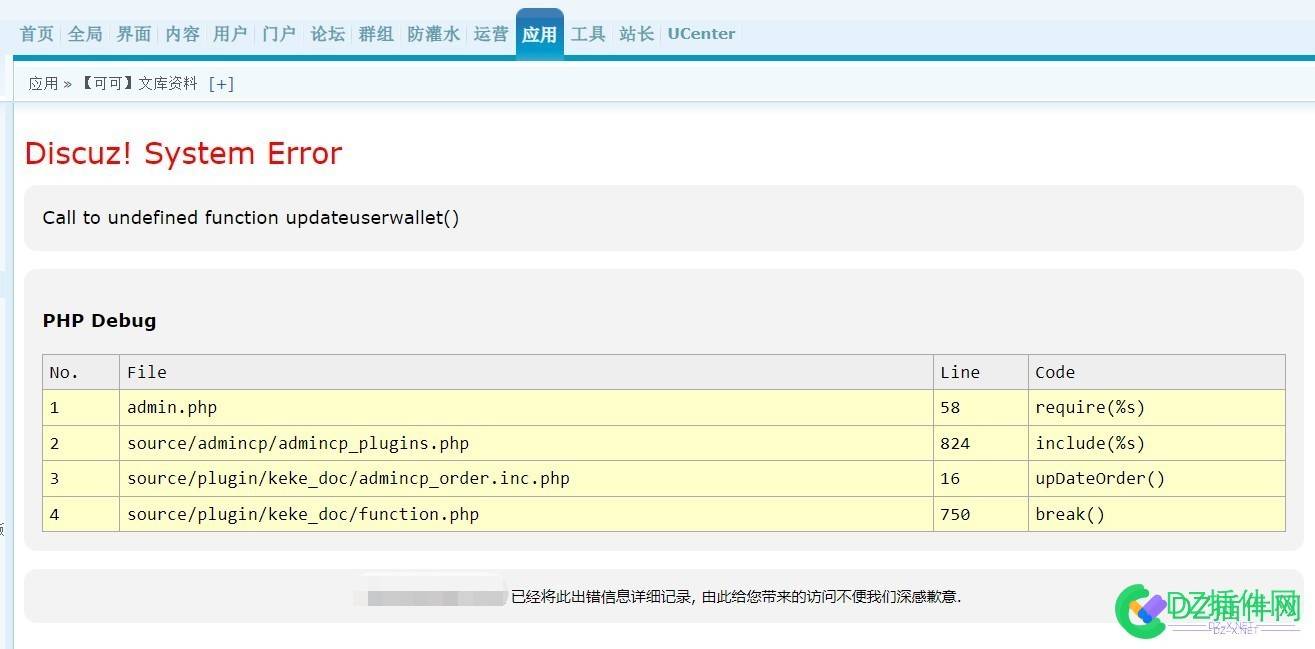Select the include(%s) code cell
This screenshot has height=649, width=1315.
pos(1157,443)
